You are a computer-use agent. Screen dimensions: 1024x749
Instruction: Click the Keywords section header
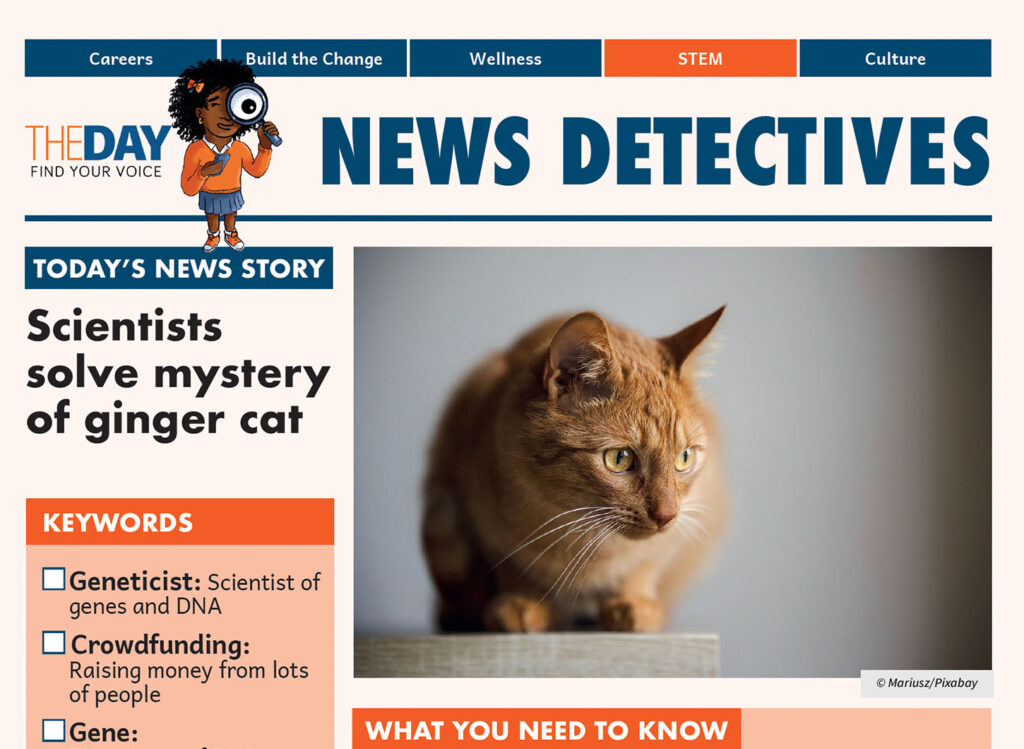click(180, 522)
